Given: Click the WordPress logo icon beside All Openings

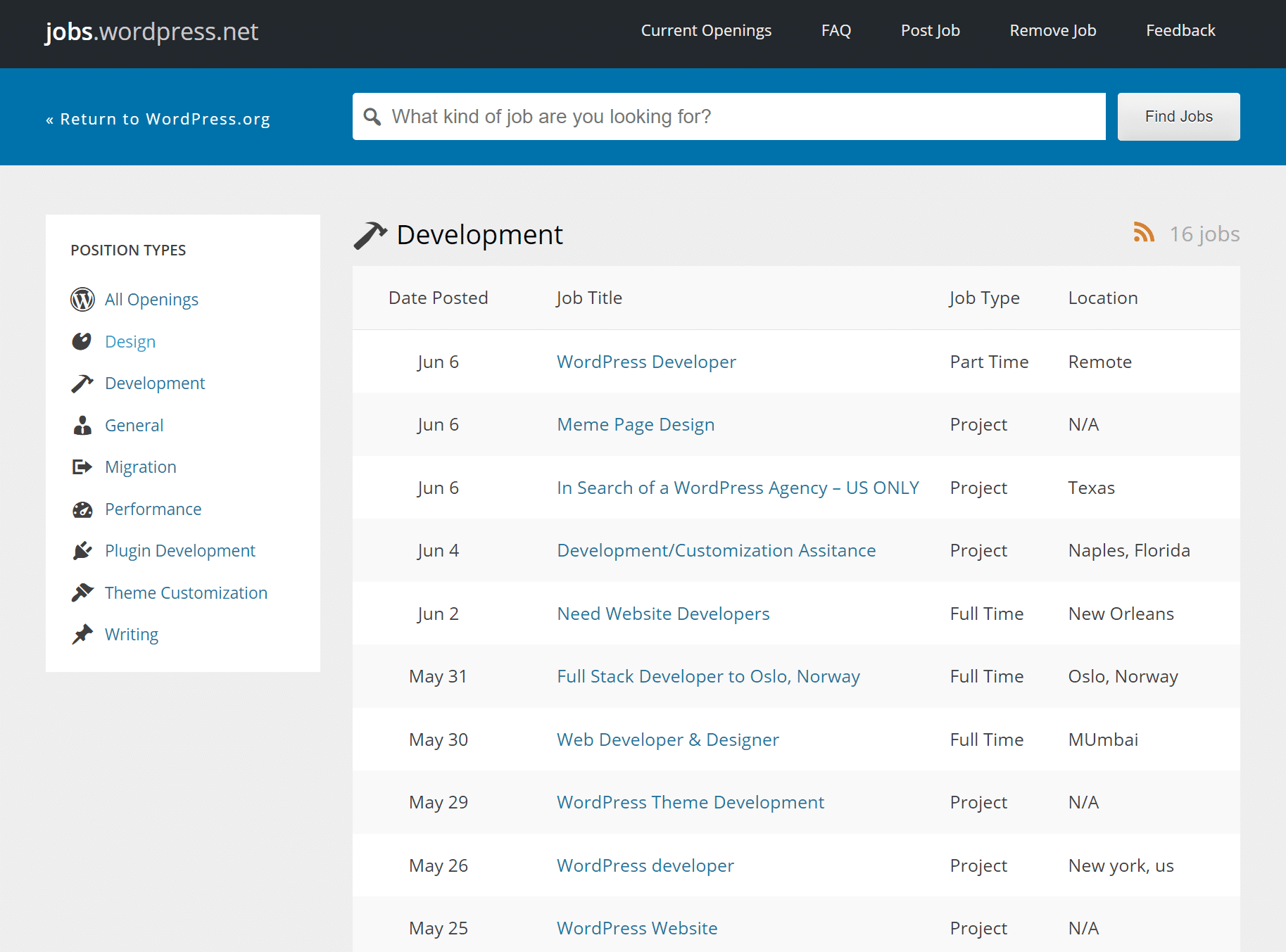Looking at the screenshot, I should pyautogui.click(x=82, y=299).
